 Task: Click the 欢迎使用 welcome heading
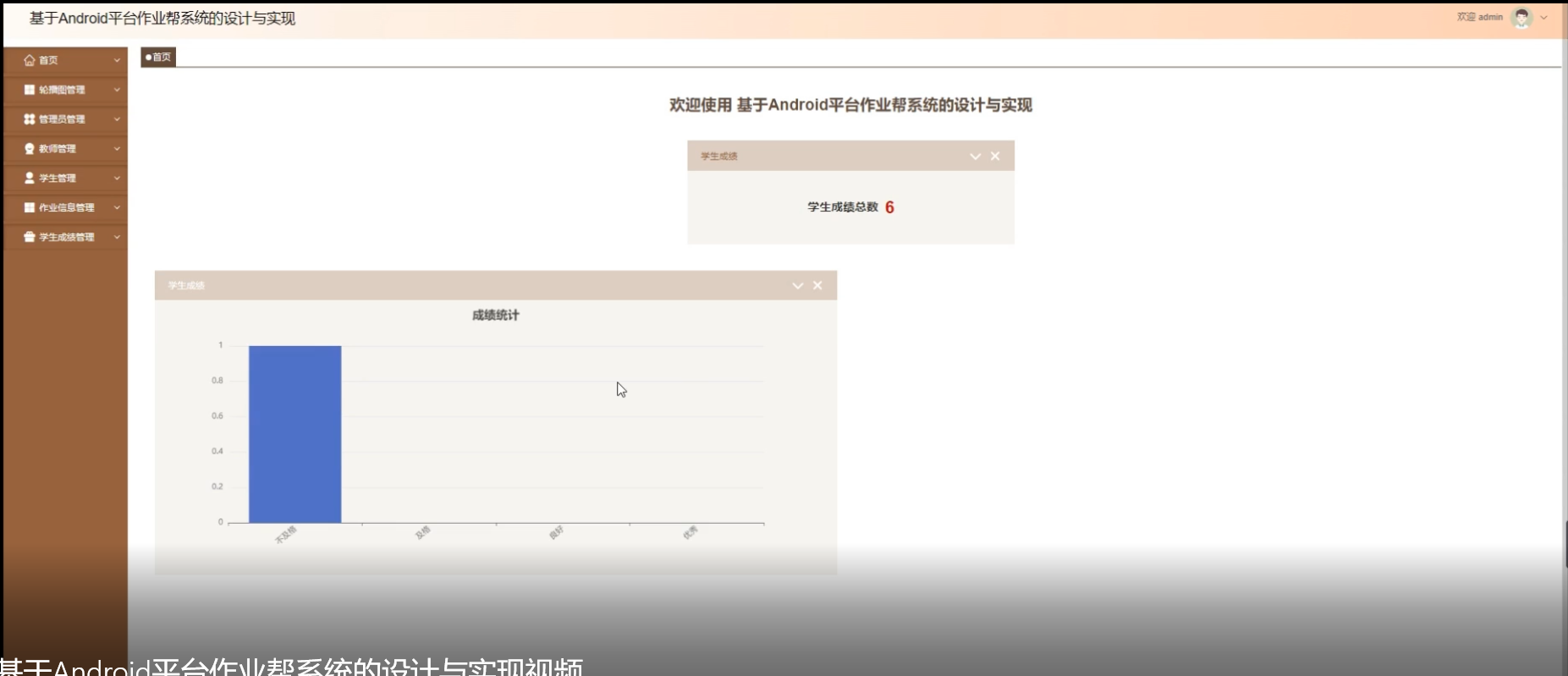(850, 105)
